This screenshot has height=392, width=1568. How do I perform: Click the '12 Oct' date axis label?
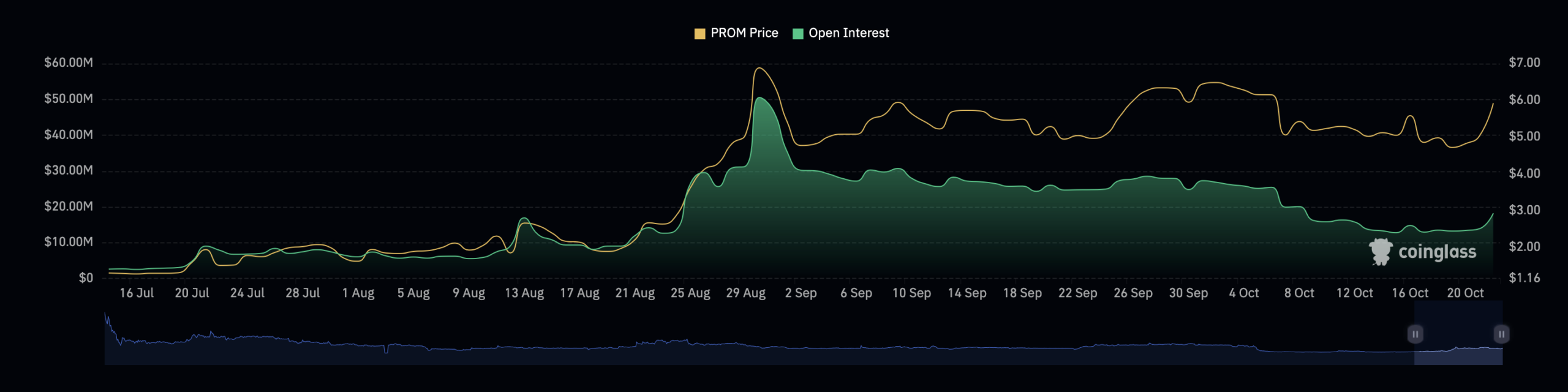pos(1355,293)
